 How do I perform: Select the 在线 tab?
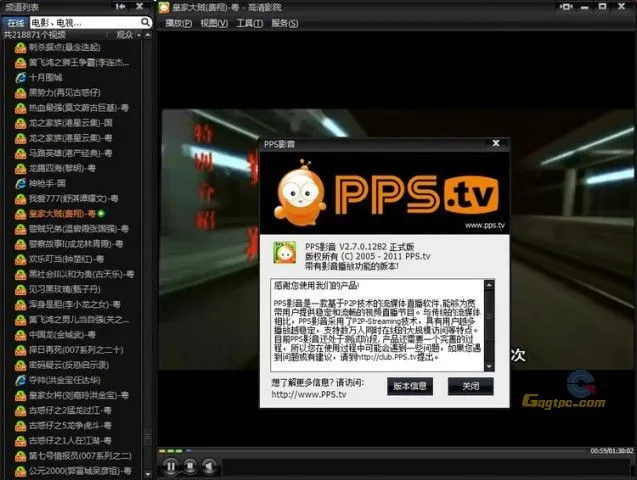click(x=15, y=23)
